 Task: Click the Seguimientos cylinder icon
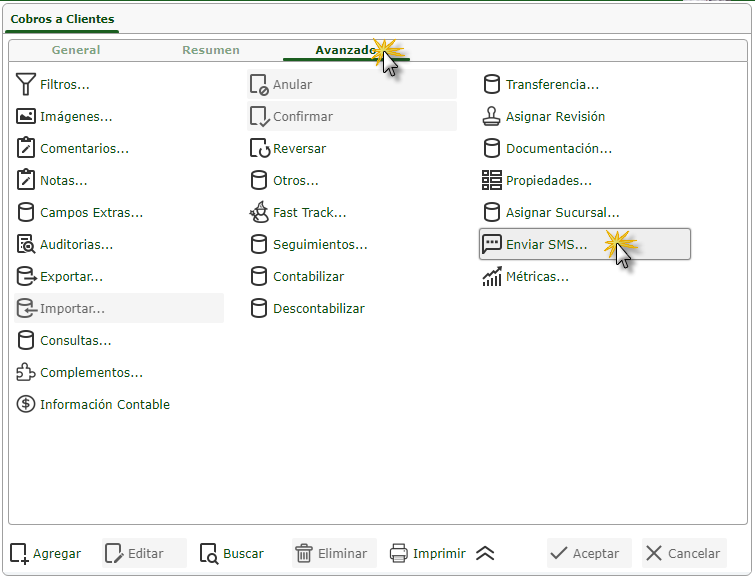(259, 244)
